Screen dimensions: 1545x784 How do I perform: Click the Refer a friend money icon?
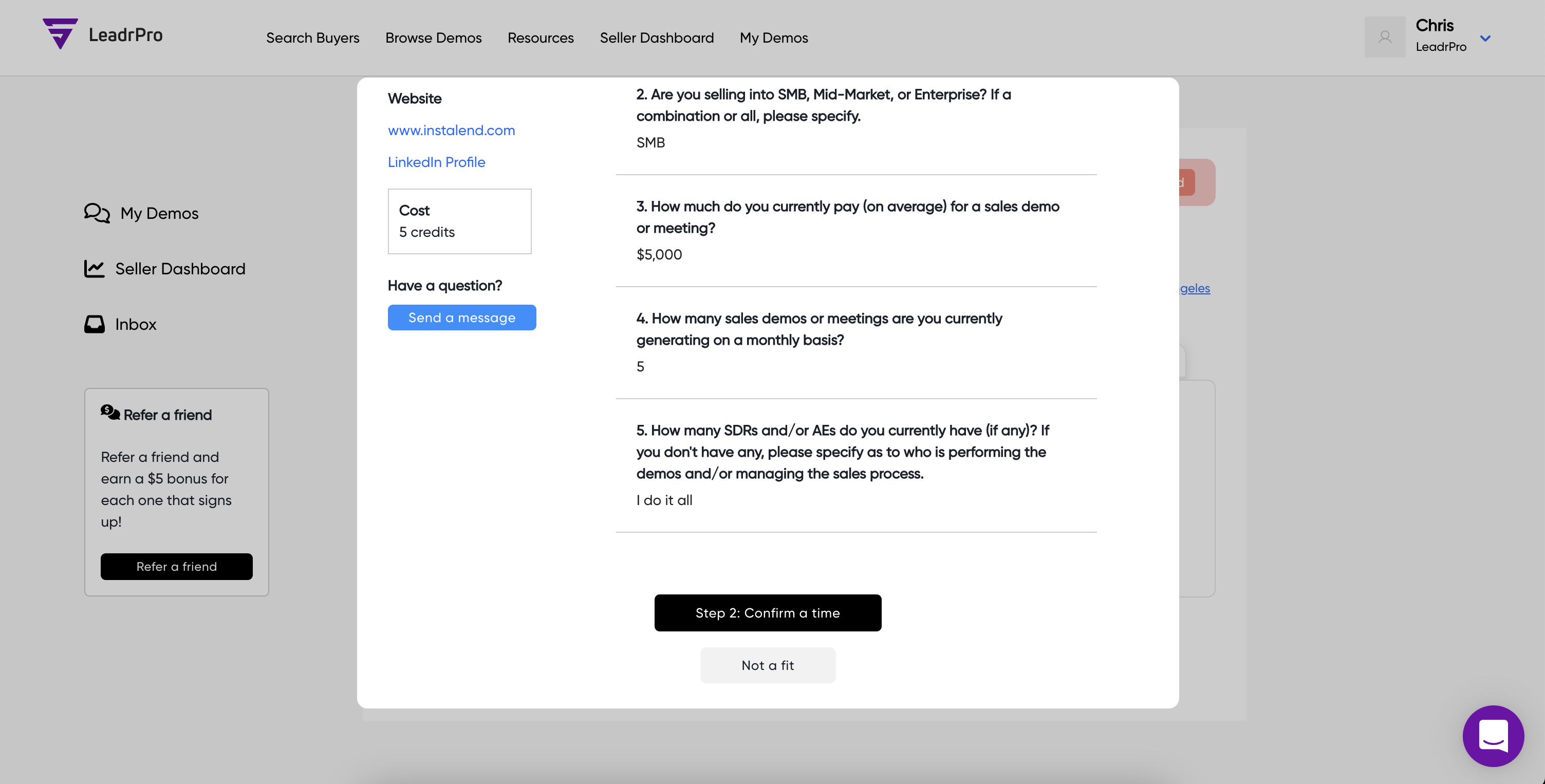point(110,412)
